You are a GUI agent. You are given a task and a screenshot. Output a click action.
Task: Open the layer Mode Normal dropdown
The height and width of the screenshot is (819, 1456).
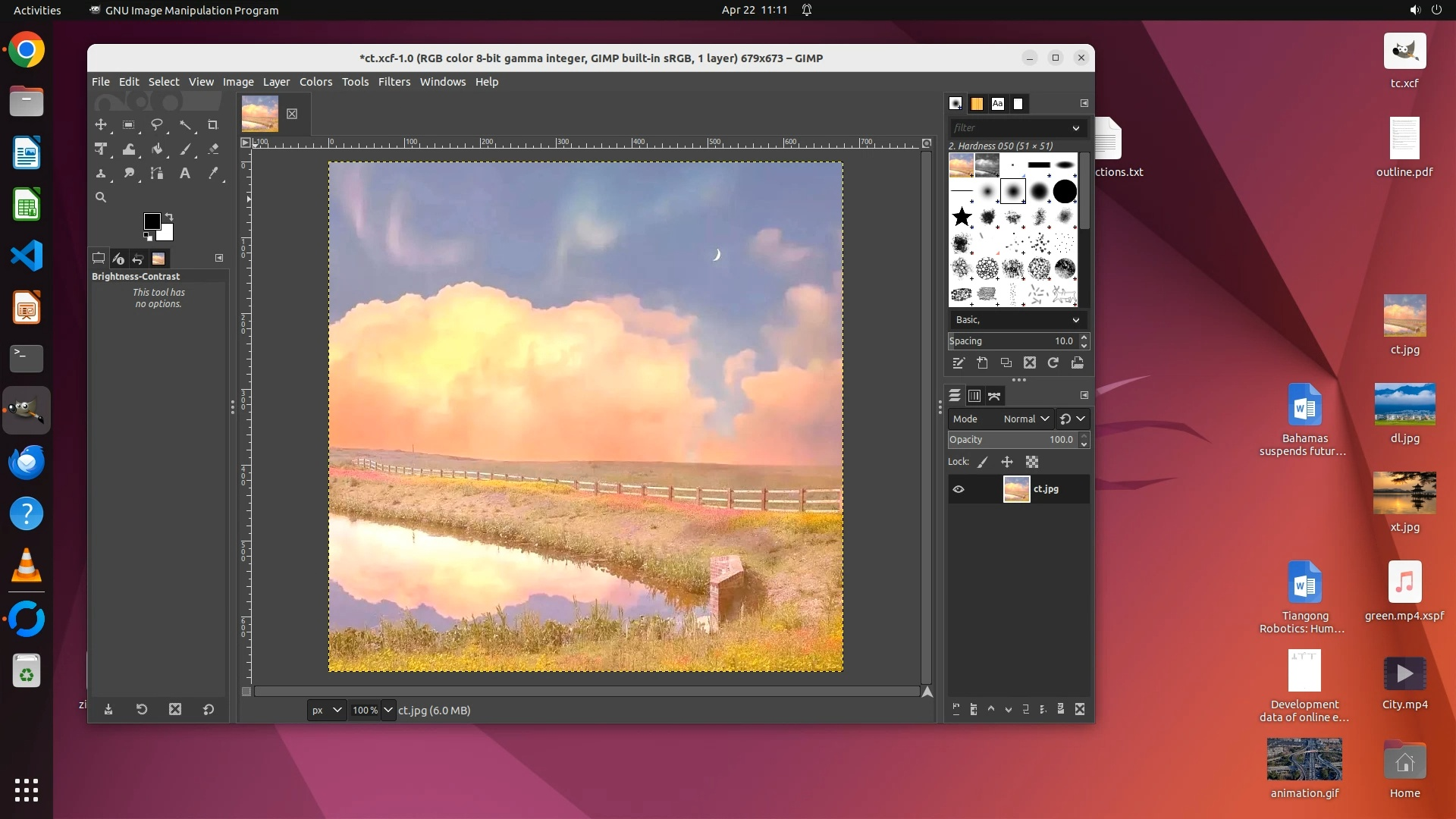click(x=1026, y=419)
